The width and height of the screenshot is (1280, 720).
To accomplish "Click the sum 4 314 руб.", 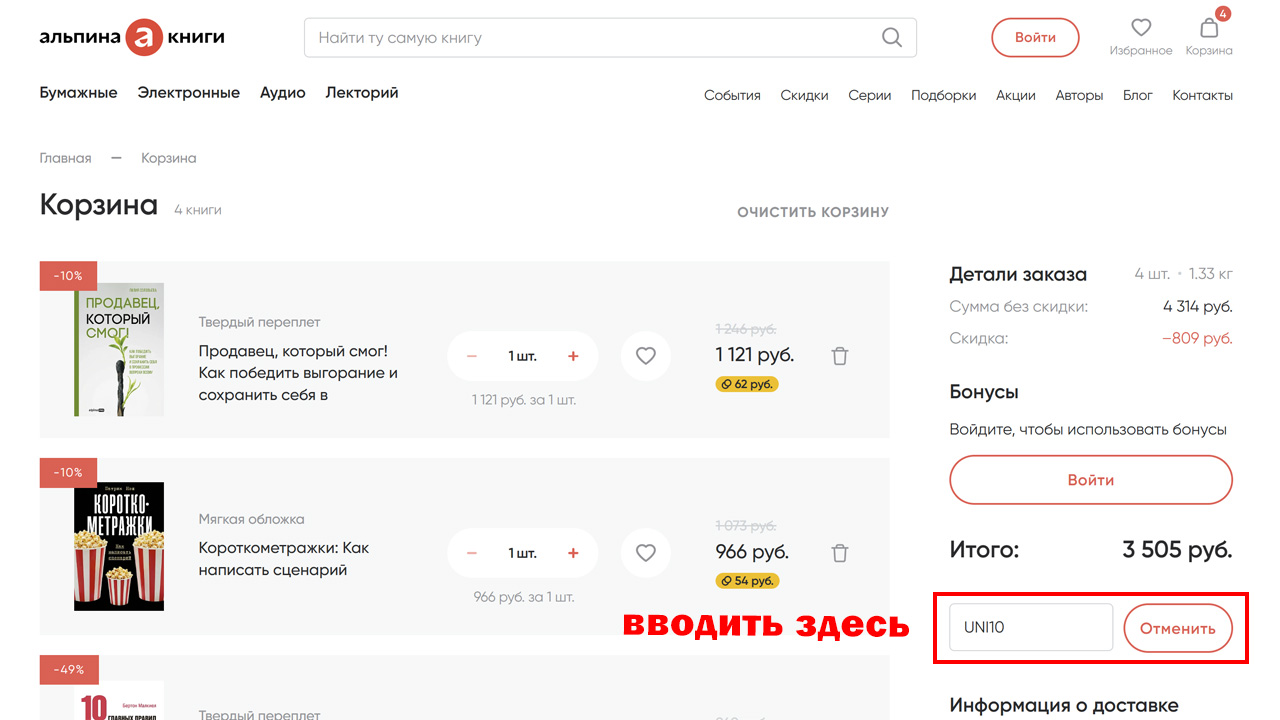I will pyautogui.click(x=1198, y=307).
